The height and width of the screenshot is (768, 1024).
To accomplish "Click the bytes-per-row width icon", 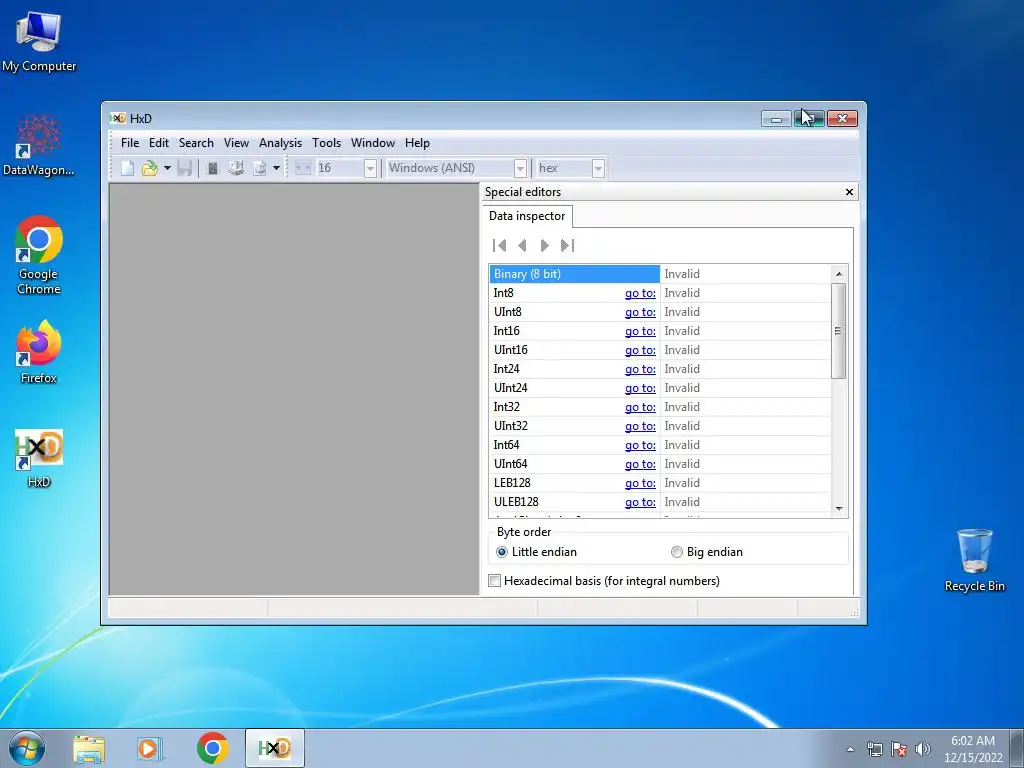I will [302, 168].
